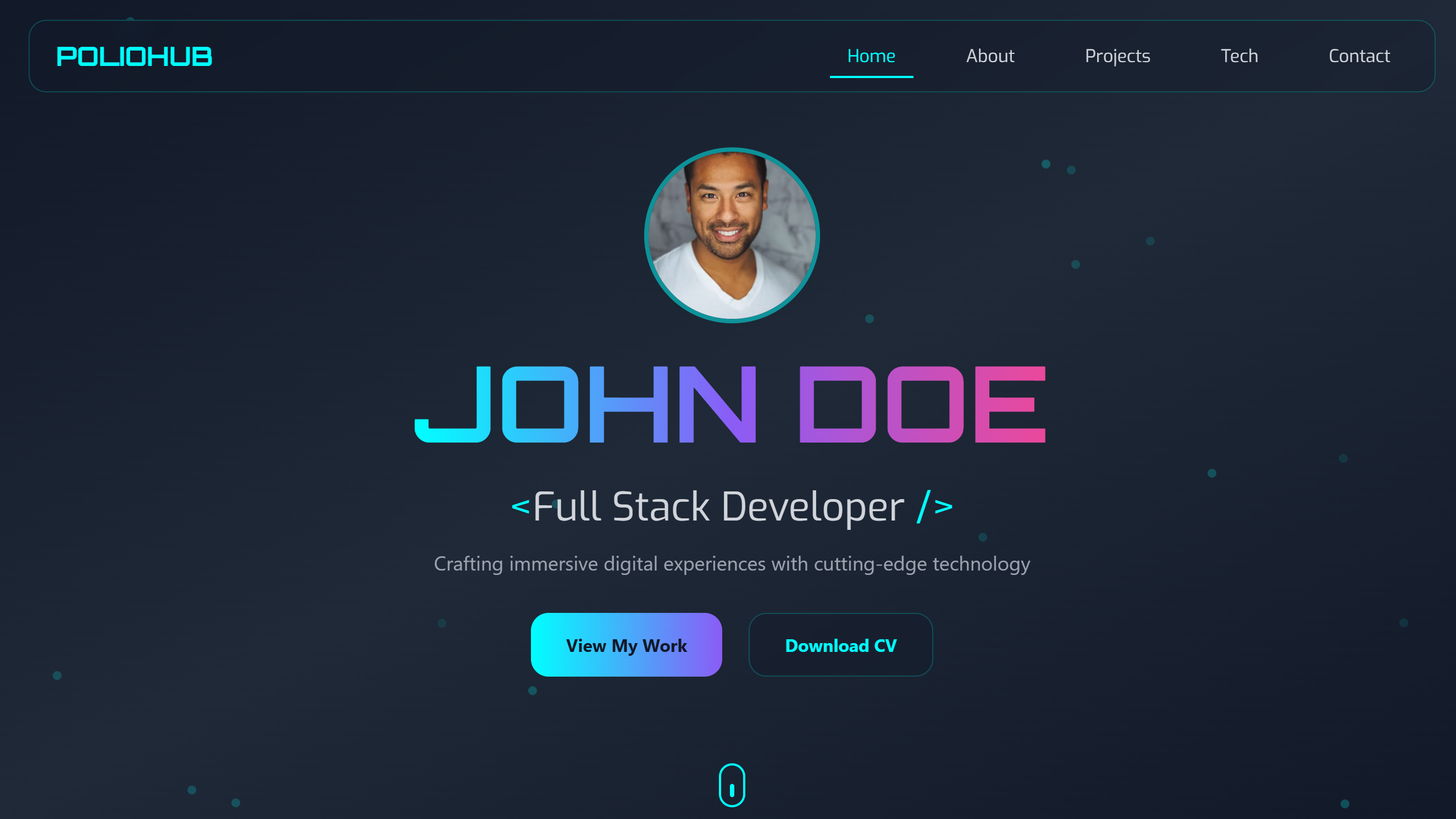The image size is (1456, 819).
Task: Select the Home navigation item
Action: click(x=871, y=56)
